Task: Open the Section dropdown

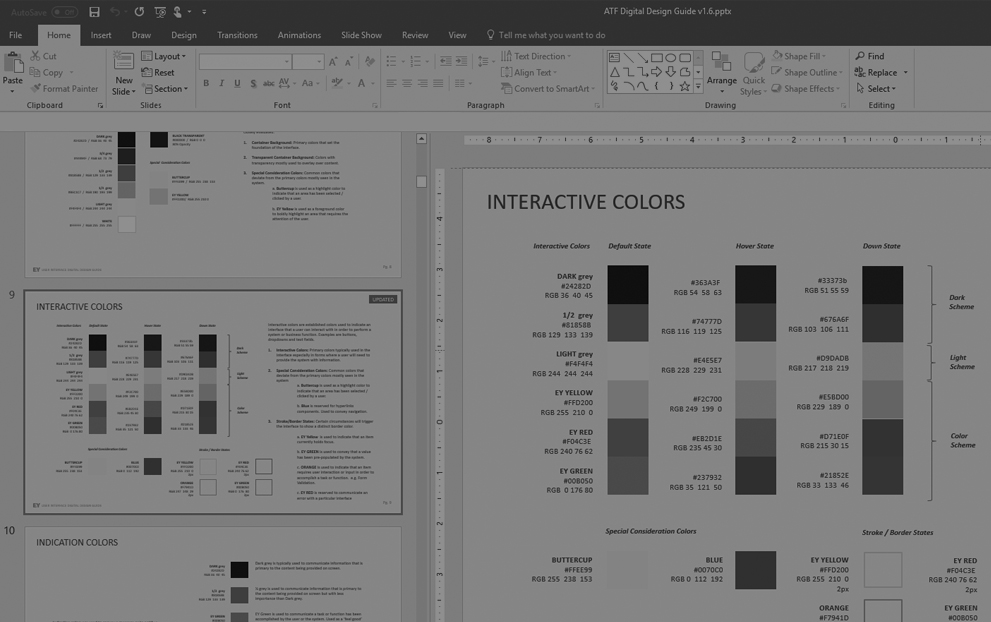Action: 165,88
